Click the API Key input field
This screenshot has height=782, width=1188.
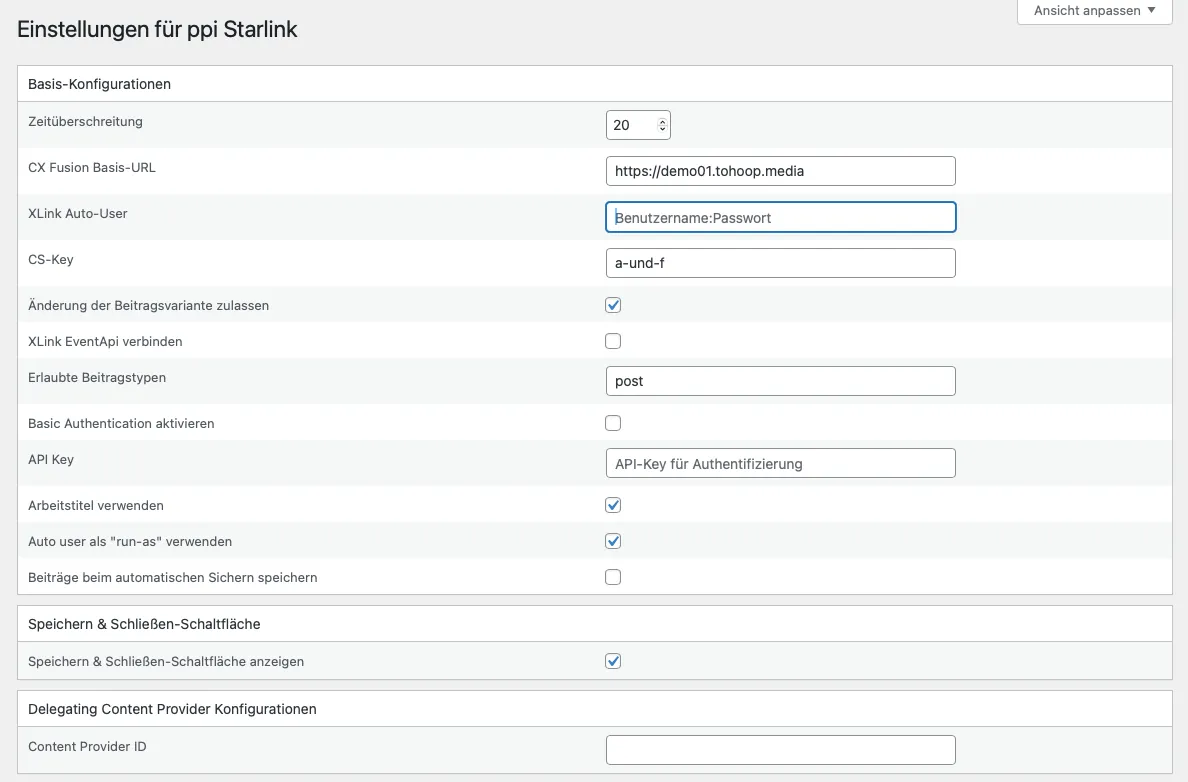[x=780, y=464]
